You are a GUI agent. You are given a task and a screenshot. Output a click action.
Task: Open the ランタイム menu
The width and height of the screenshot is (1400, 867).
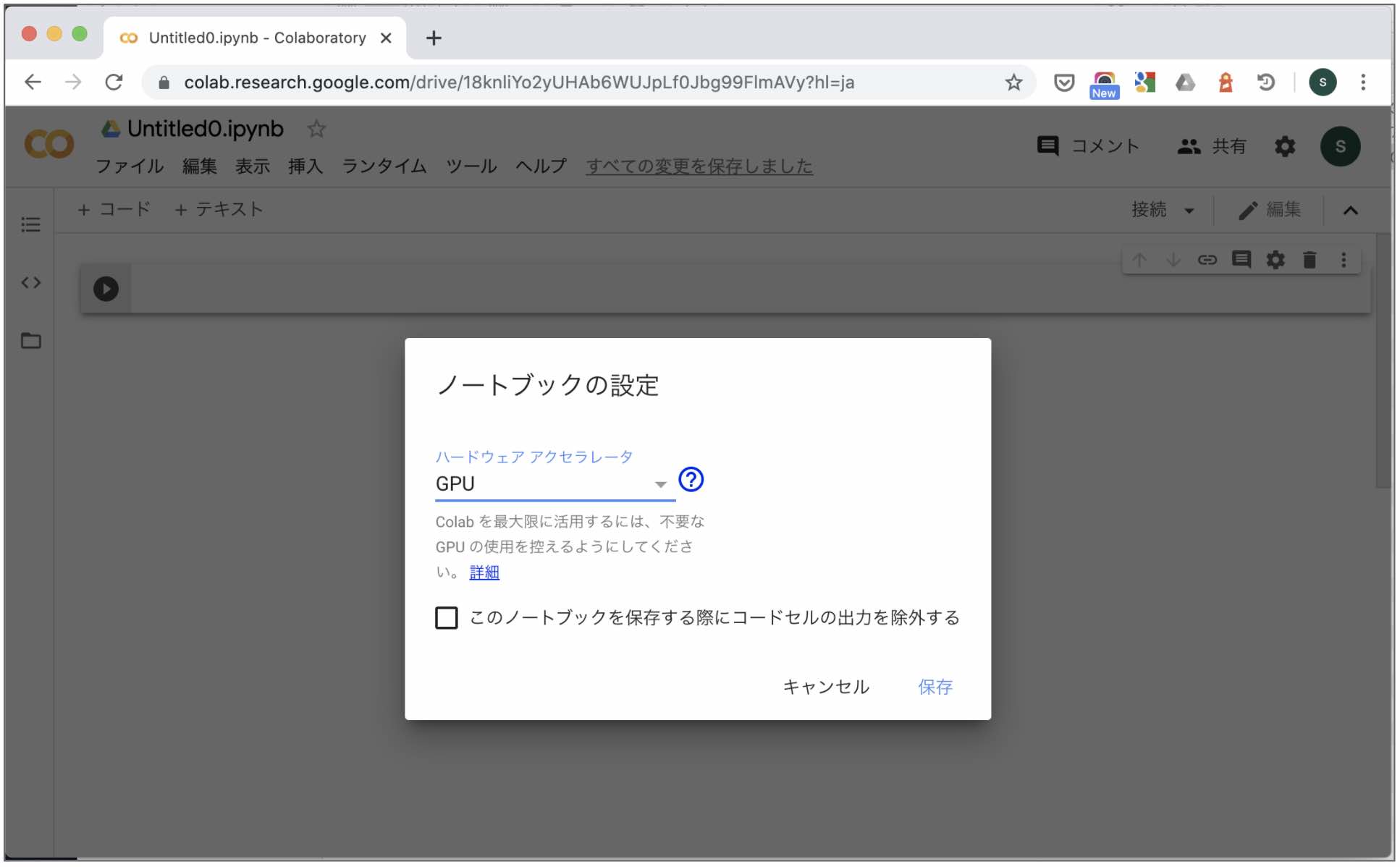384,166
